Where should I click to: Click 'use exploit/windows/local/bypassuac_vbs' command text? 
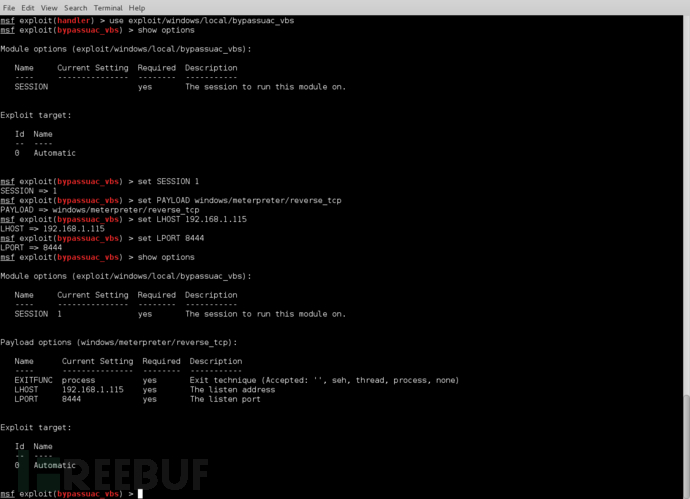point(202,21)
